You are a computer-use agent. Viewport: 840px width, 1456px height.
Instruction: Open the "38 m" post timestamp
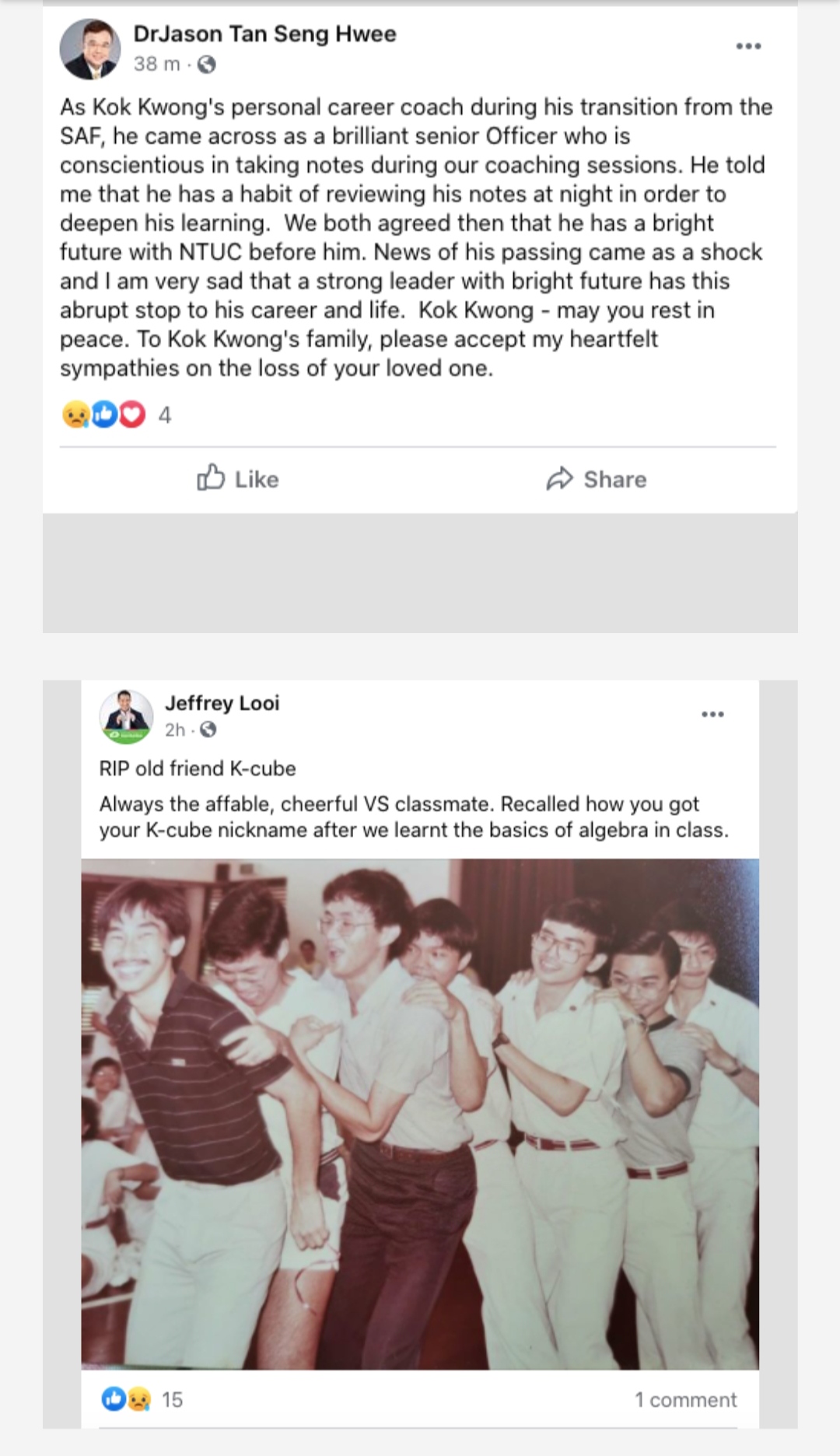[x=156, y=65]
